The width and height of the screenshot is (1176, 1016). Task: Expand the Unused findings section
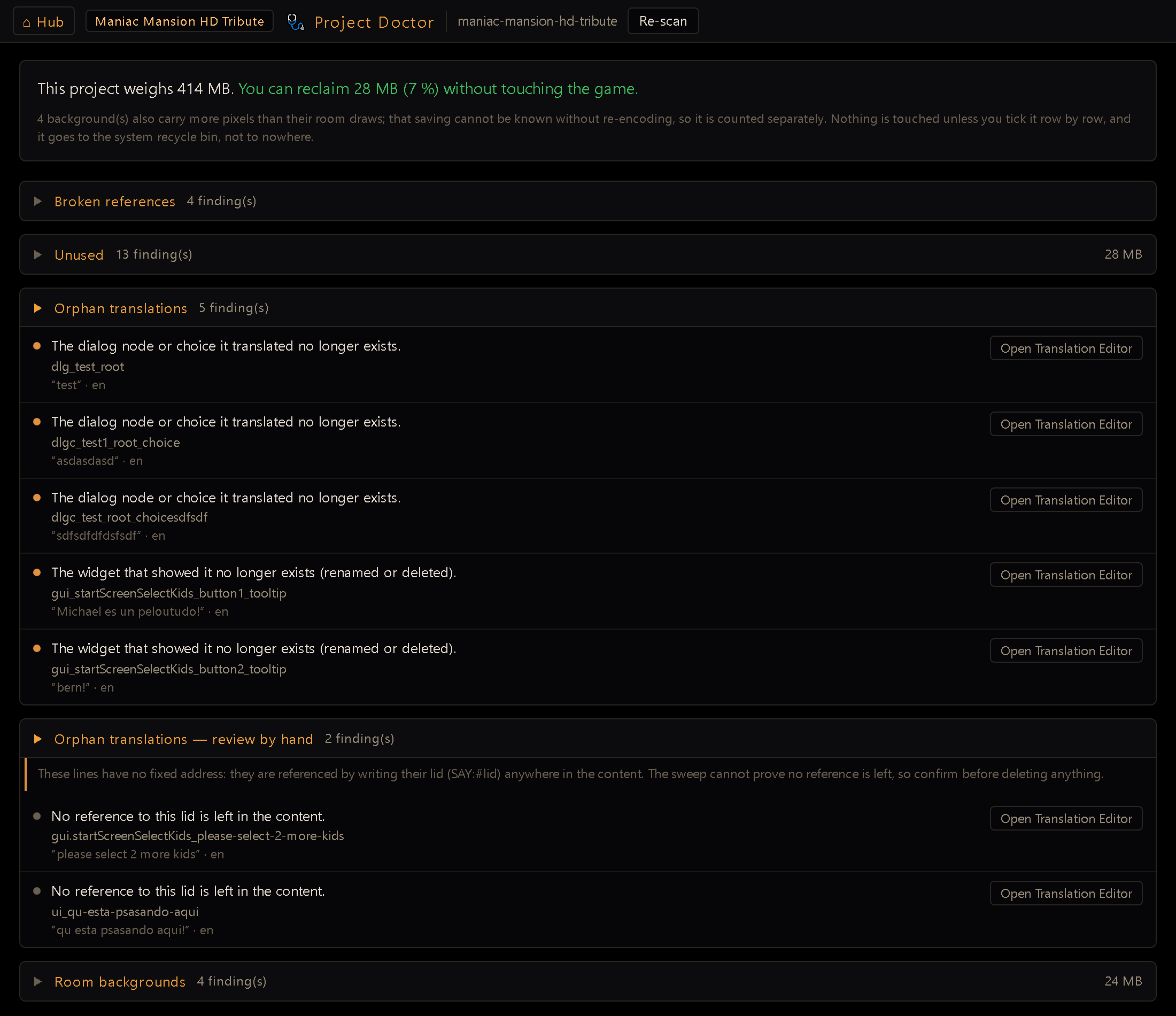tap(587, 255)
